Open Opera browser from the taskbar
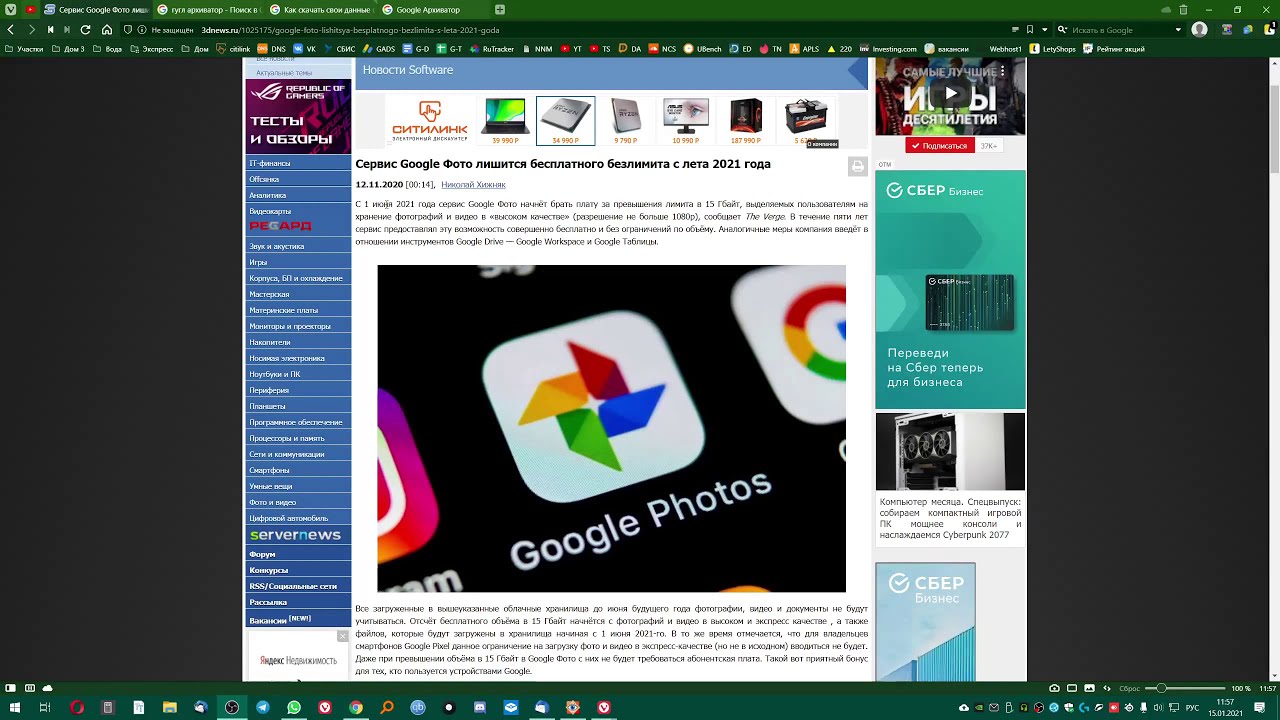The image size is (1280, 720). pos(77,707)
